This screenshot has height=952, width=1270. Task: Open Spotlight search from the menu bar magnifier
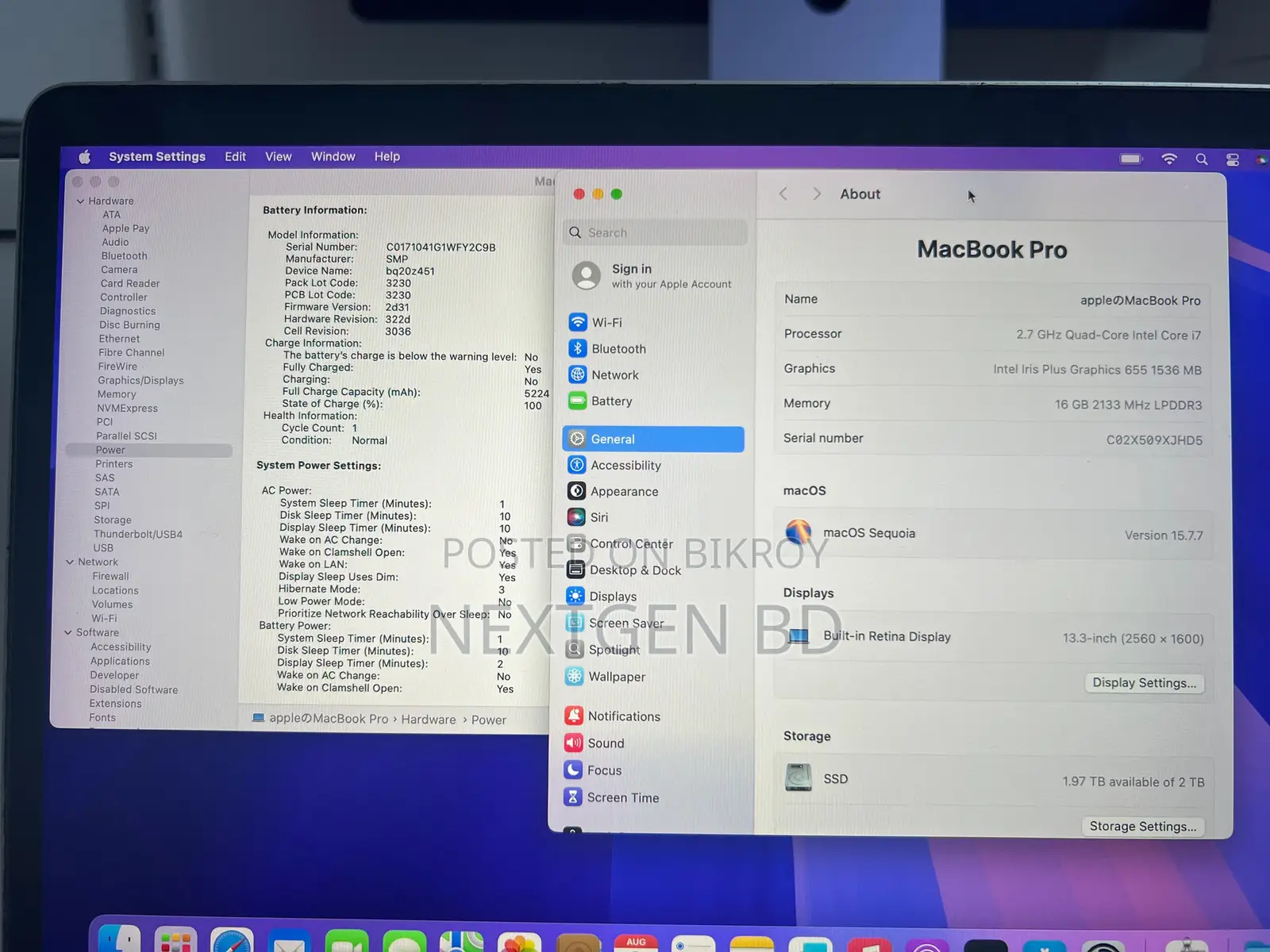click(1202, 159)
